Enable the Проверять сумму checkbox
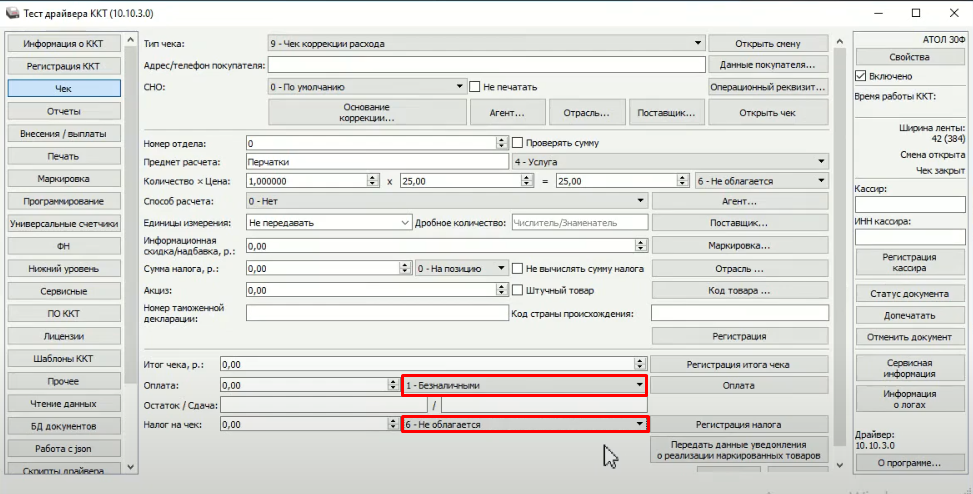The image size is (973, 494). (518, 143)
